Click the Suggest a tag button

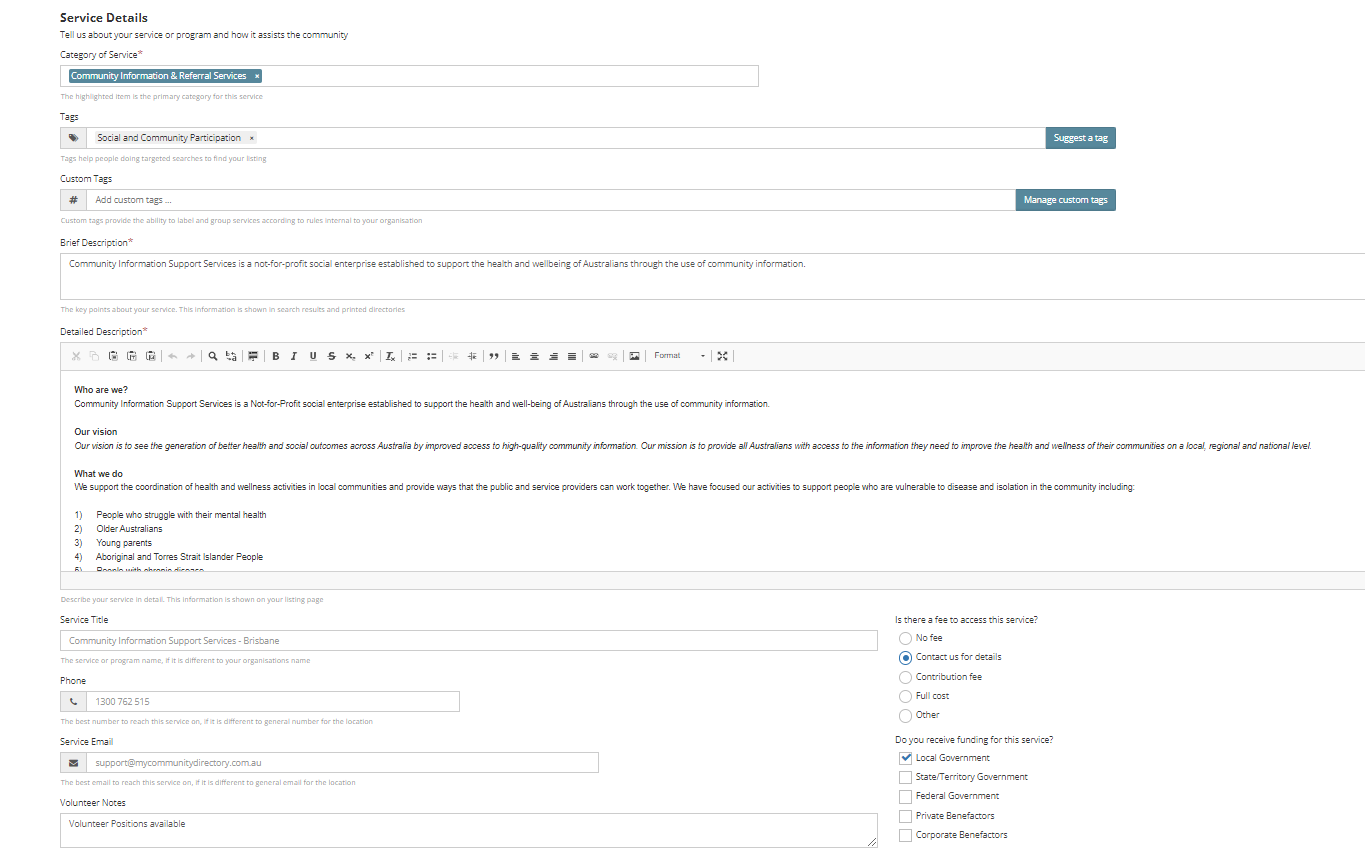pyautogui.click(x=1080, y=138)
